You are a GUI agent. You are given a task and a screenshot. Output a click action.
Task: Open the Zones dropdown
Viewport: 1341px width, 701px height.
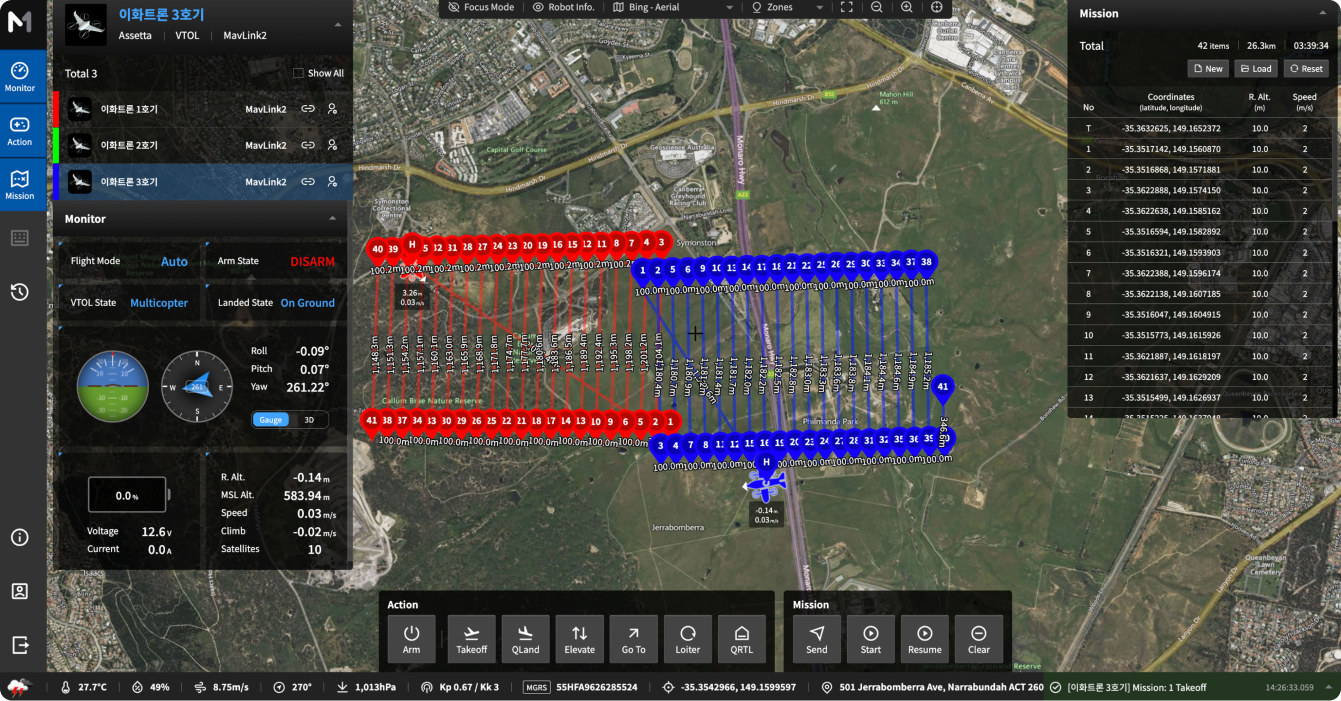pyautogui.click(x=787, y=7)
